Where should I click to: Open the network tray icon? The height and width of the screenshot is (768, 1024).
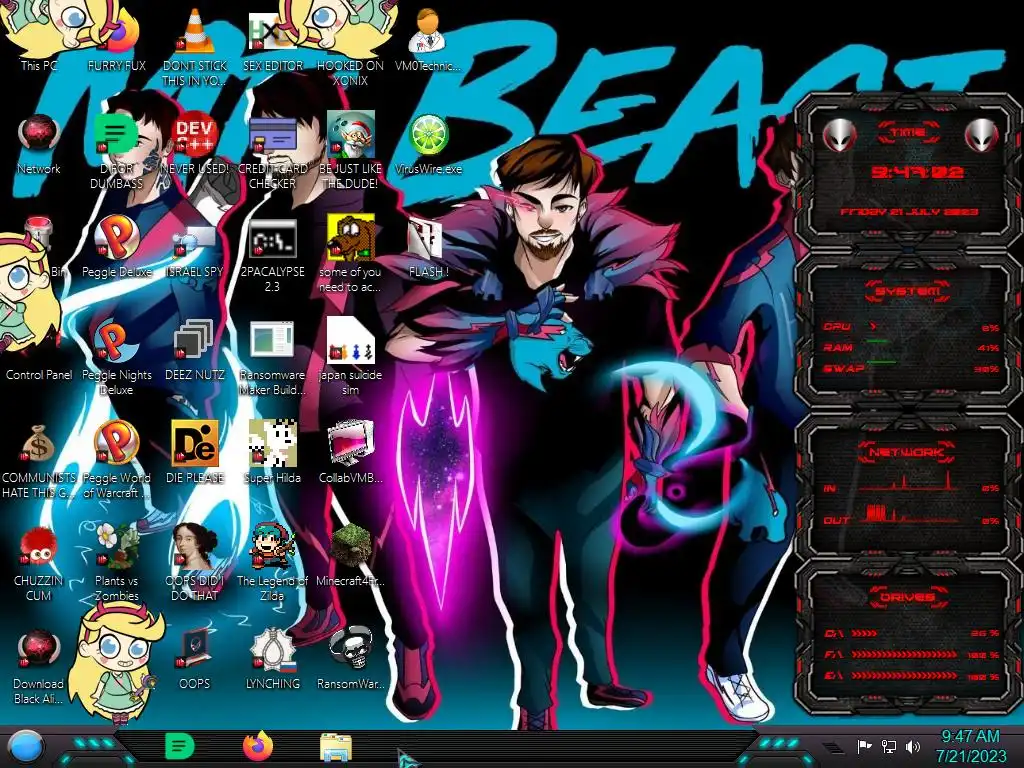(x=889, y=746)
